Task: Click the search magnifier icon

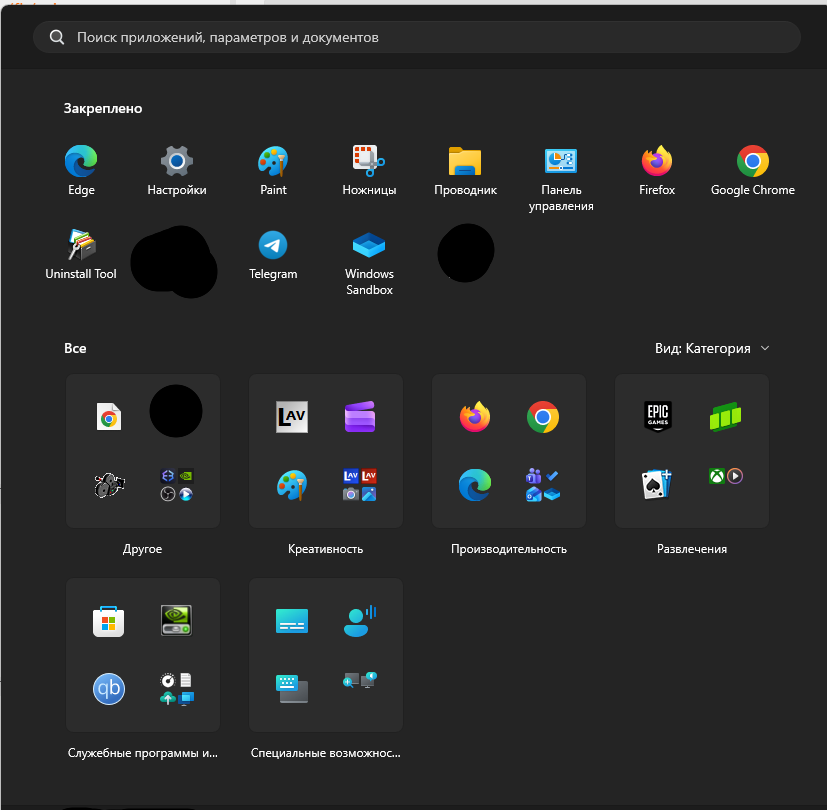Action: [57, 37]
